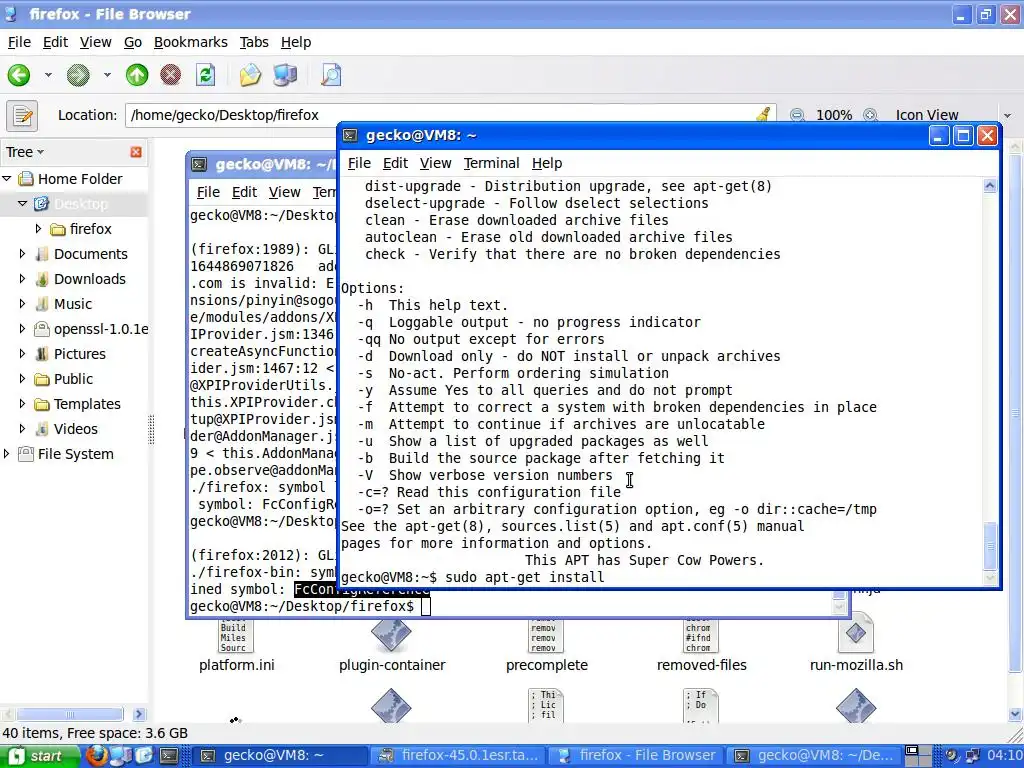Click the front terminal's scrollbar up arrow
The width and height of the screenshot is (1024, 768).
[x=990, y=186]
